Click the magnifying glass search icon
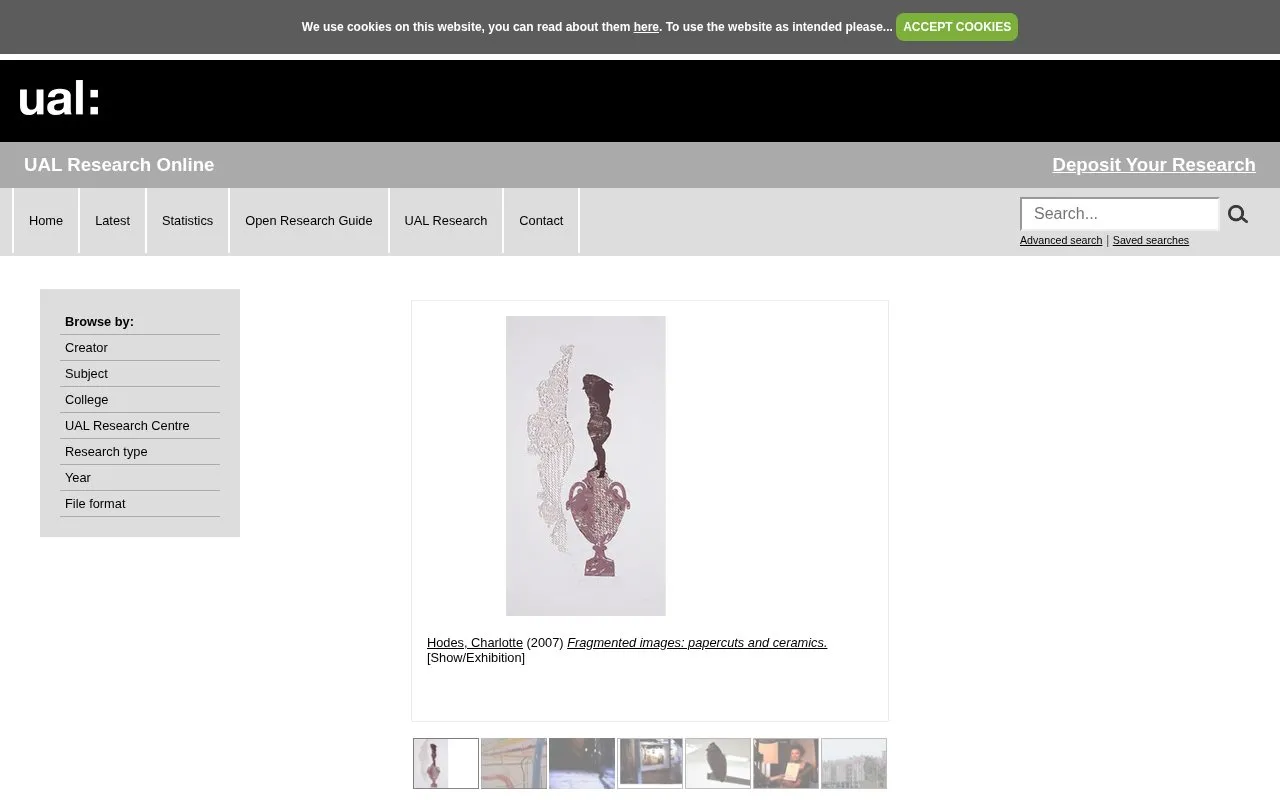Image resolution: width=1280 pixels, height=800 pixels. pos(1238,214)
